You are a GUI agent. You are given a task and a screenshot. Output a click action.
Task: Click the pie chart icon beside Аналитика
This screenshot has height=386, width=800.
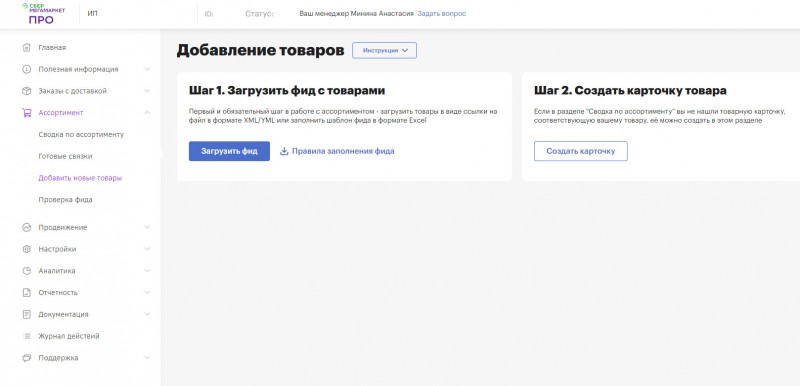27,271
